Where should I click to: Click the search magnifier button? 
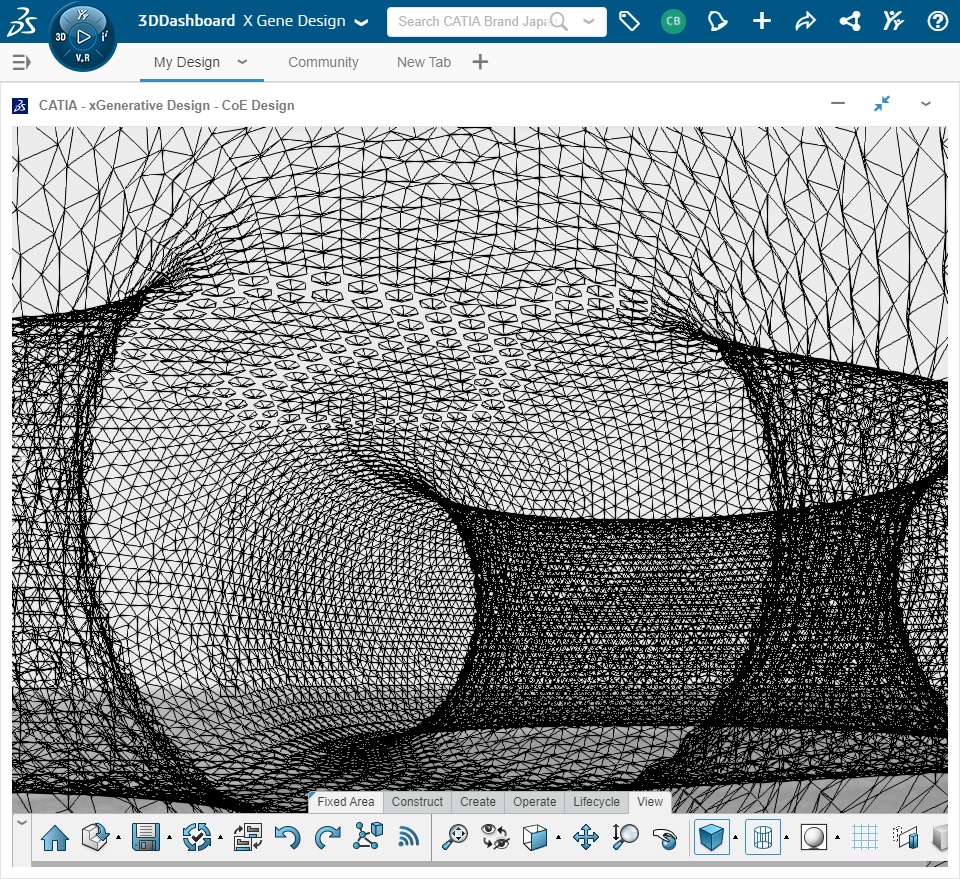point(558,21)
